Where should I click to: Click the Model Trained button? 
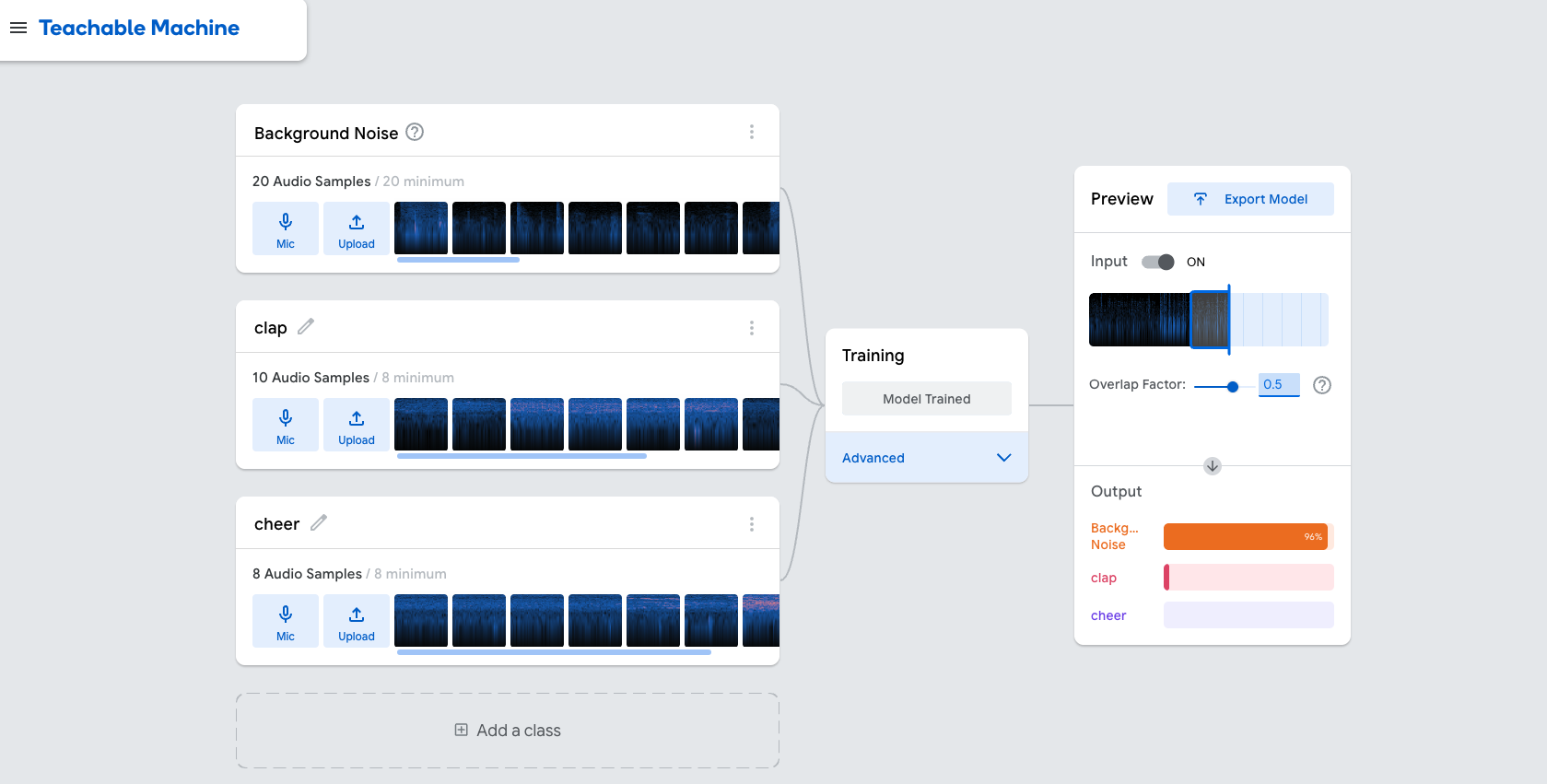click(927, 399)
